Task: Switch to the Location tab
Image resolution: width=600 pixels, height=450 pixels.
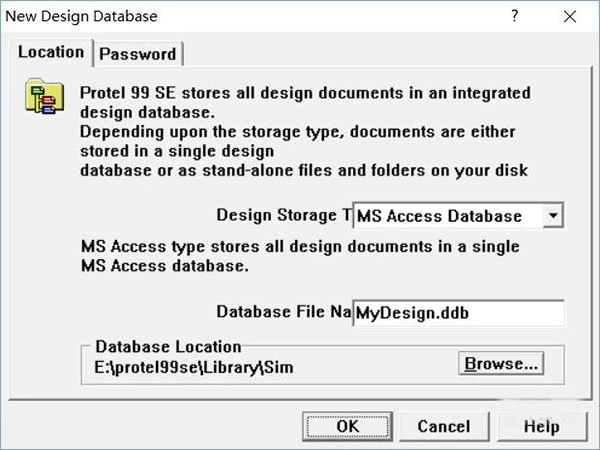Action: pos(51,52)
